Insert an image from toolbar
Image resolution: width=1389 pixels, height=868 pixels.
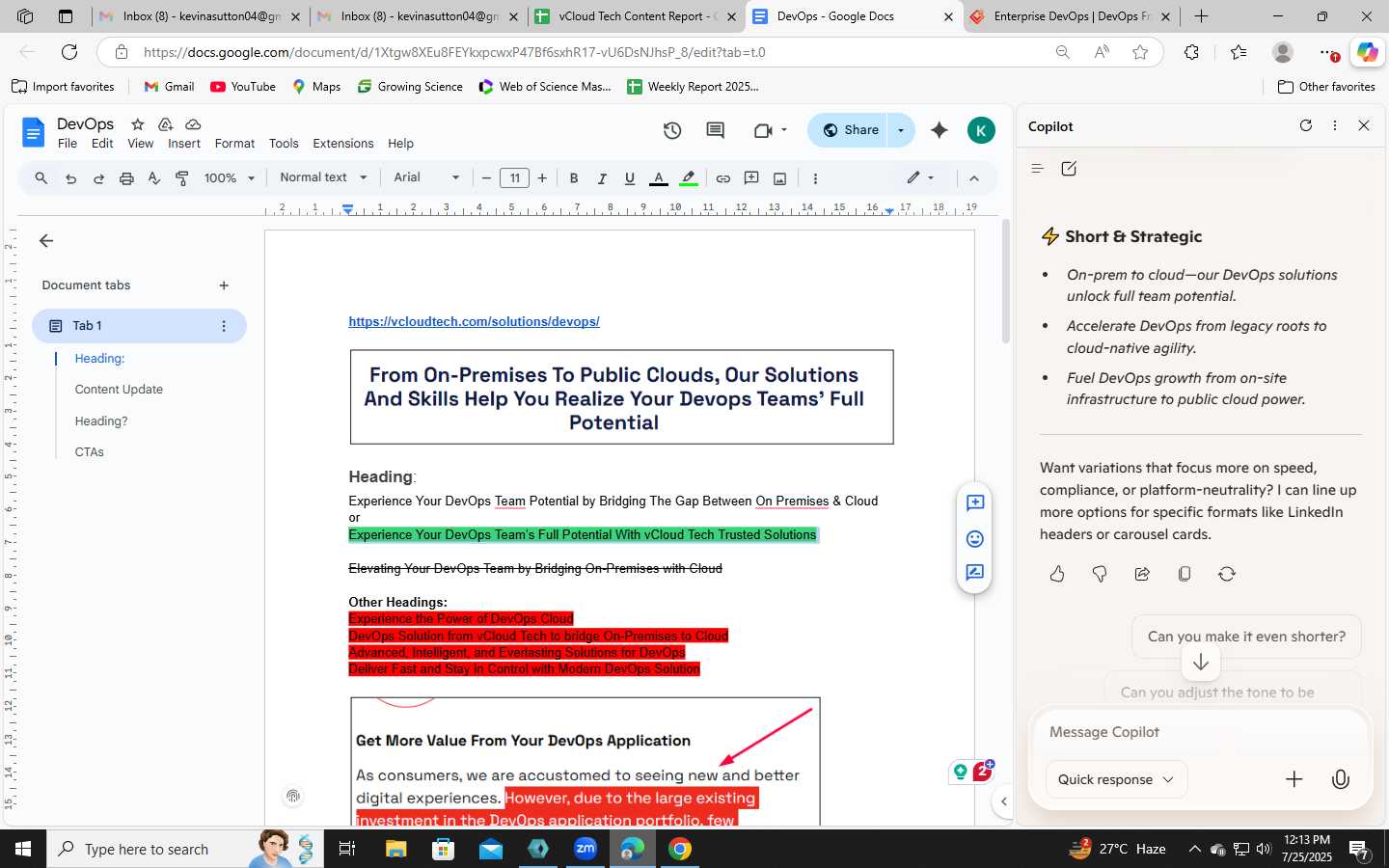tap(779, 178)
